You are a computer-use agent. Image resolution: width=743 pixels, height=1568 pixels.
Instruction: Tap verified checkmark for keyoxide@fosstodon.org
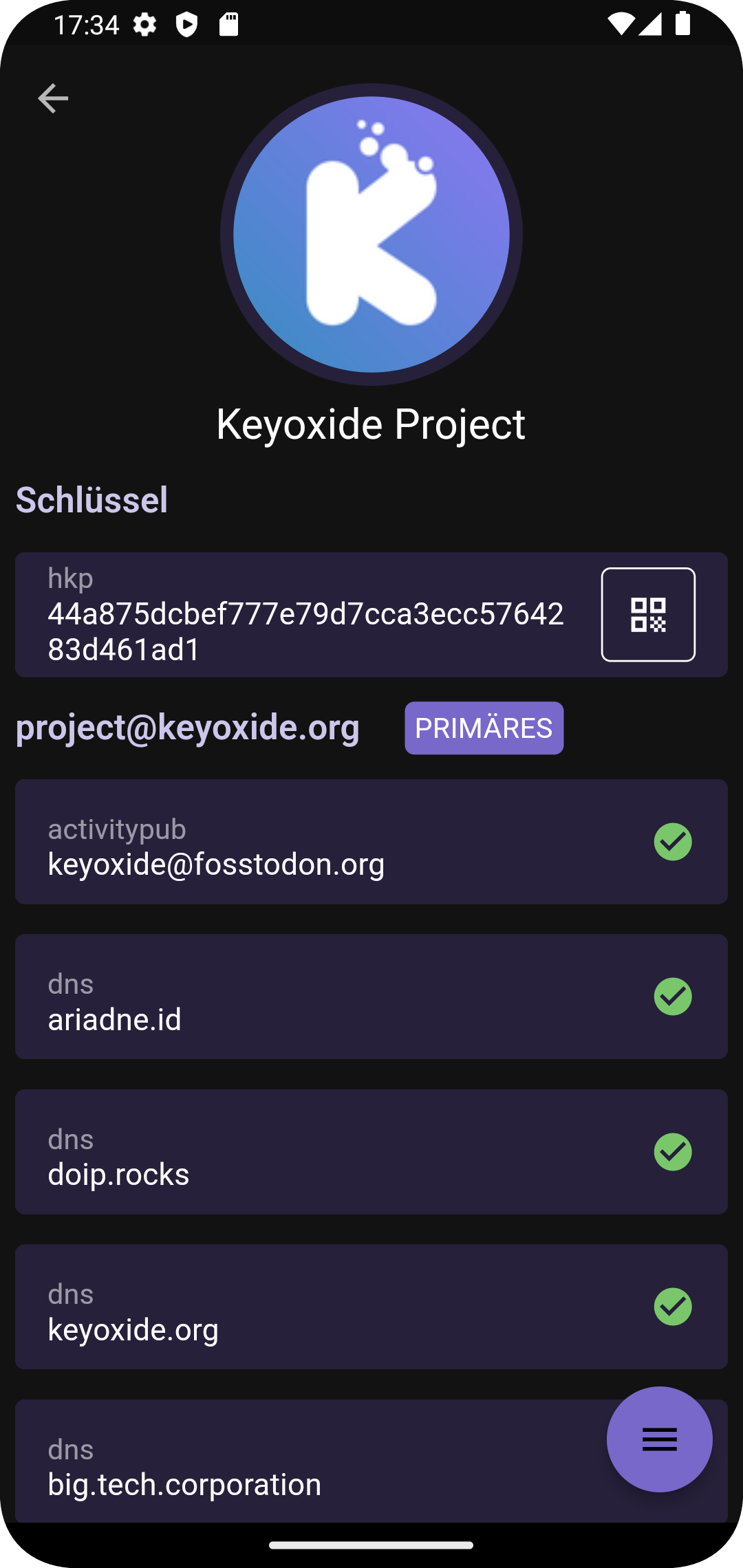pos(672,841)
